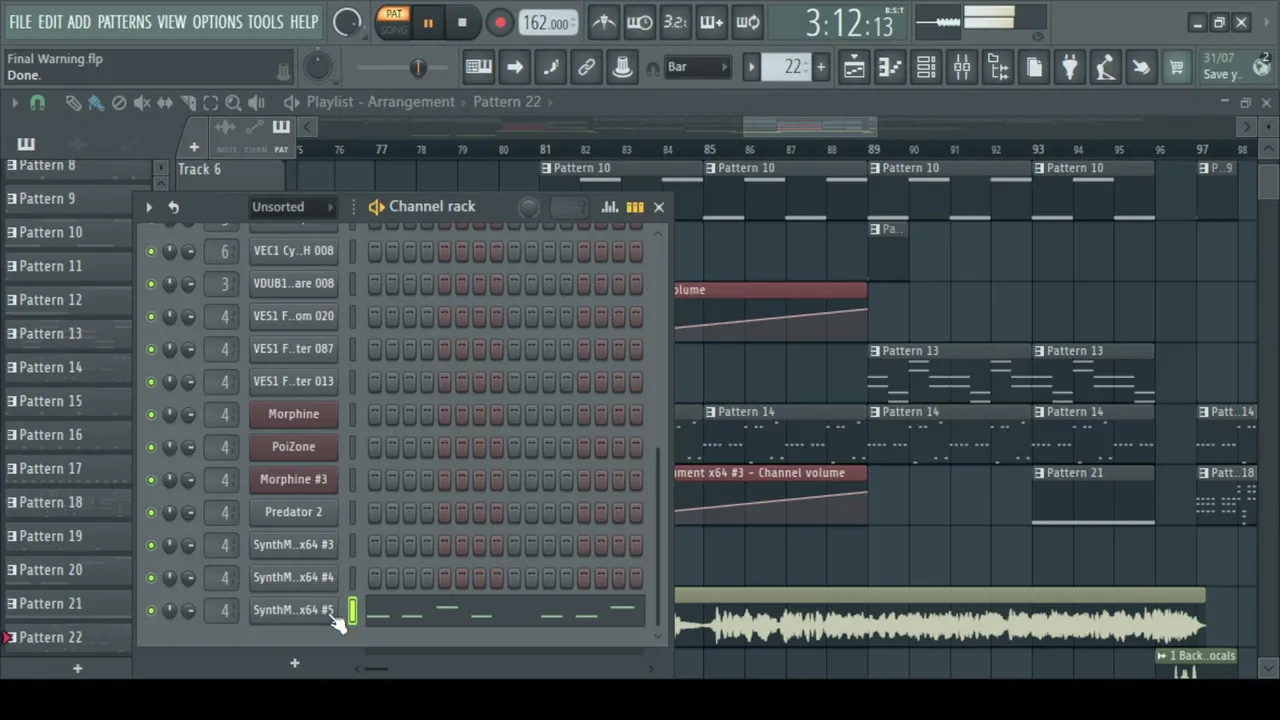Open the EDIT menu
This screenshot has height=720, width=1280.
tap(50, 22)
